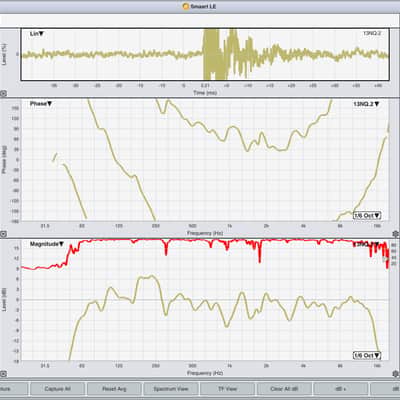
Task: Open the Lin scale dropdown in impulse plot
Action: point(37,34)
